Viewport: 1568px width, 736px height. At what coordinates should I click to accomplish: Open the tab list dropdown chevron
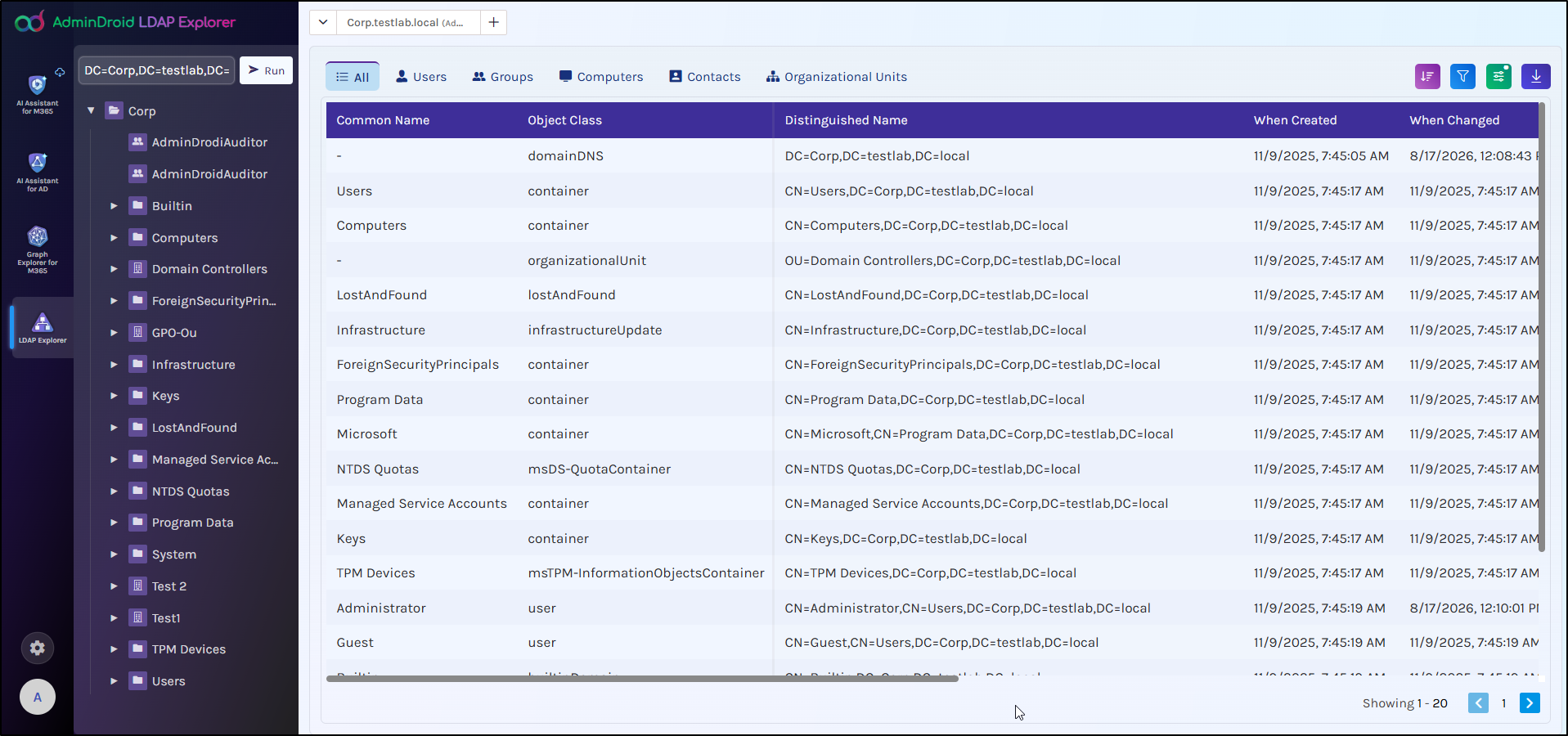click(323, 22)
